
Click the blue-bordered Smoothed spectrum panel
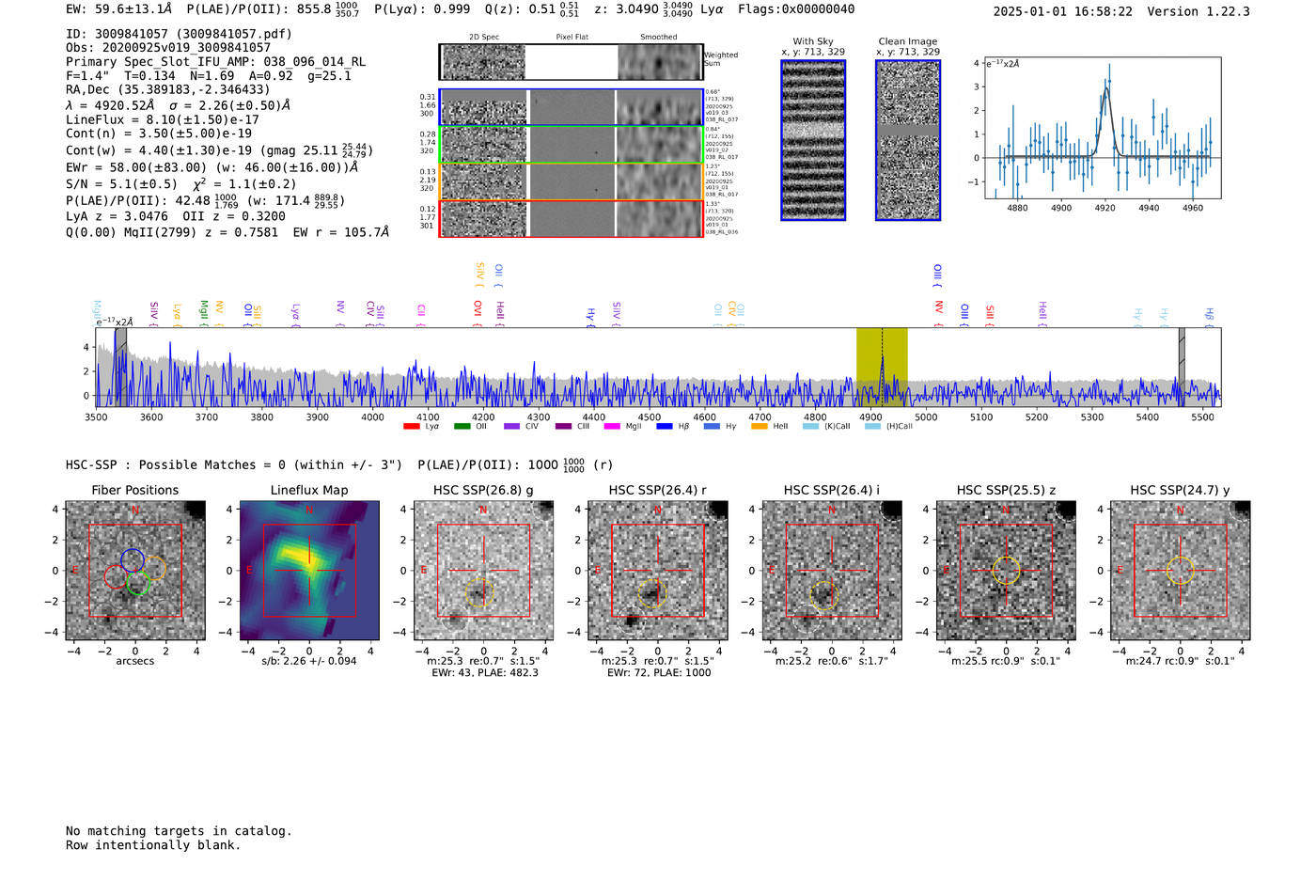point(659,108)
